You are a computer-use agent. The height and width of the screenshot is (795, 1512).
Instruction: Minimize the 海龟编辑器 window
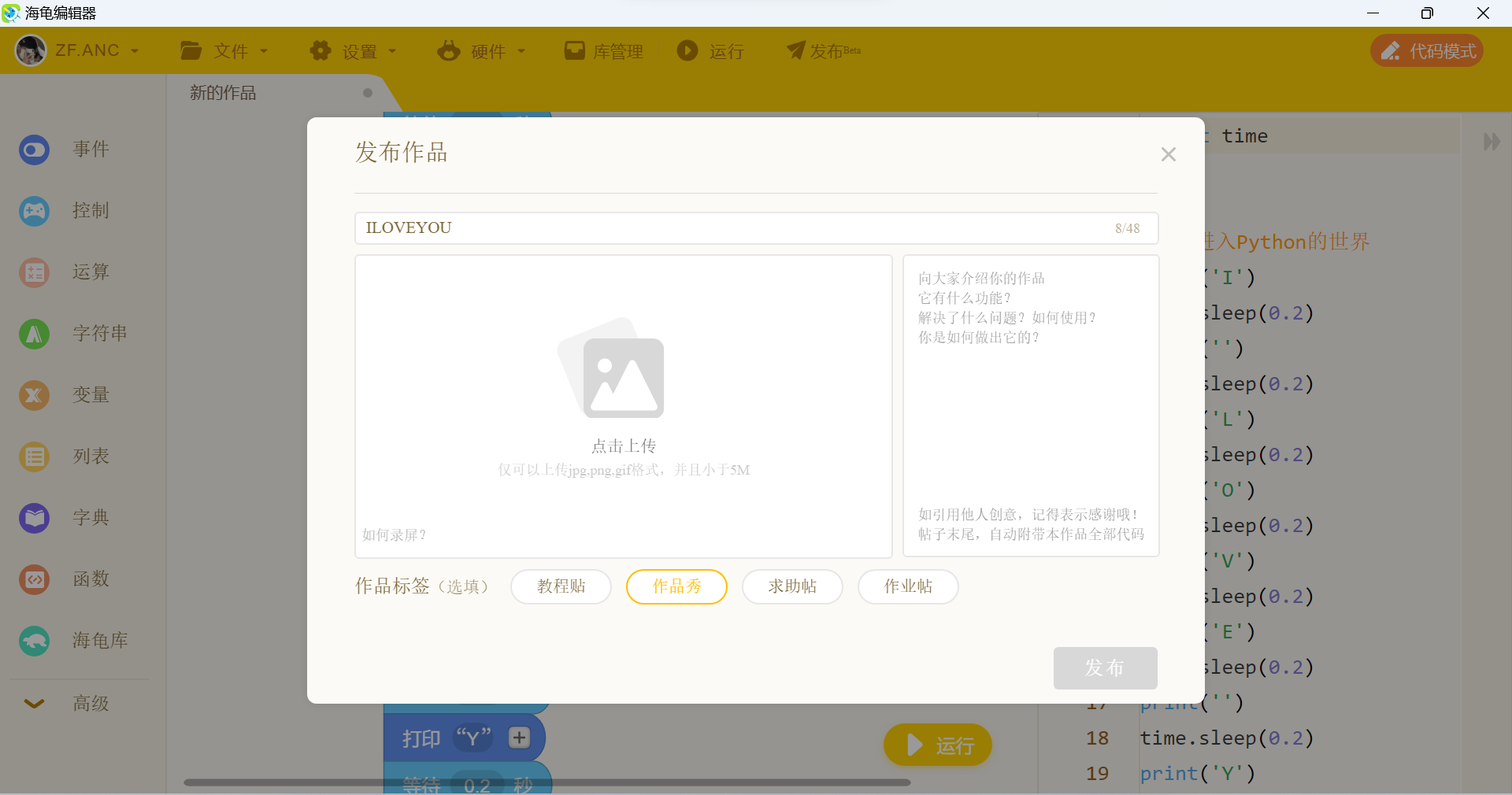1373,13
